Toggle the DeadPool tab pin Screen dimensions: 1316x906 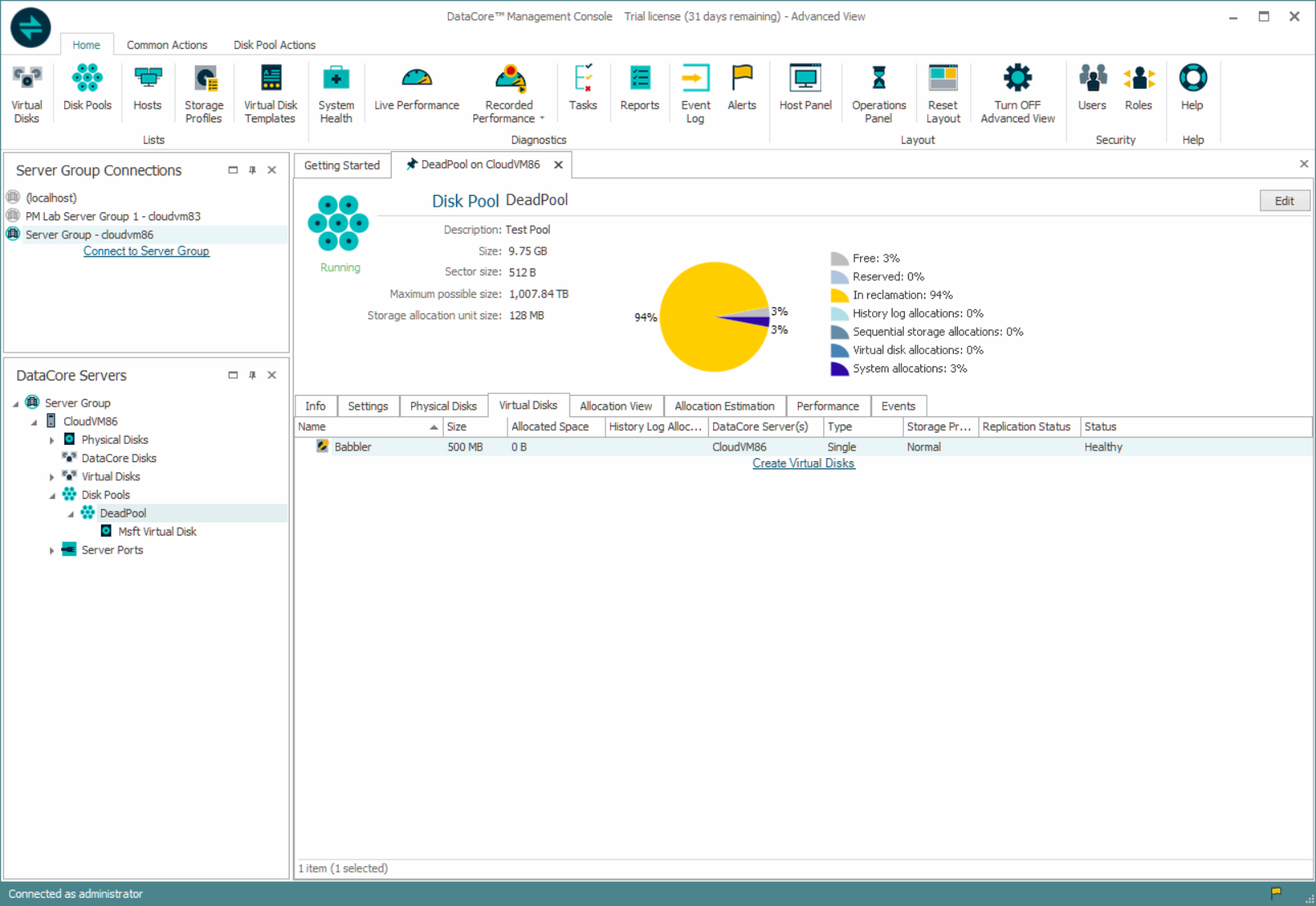410,164
